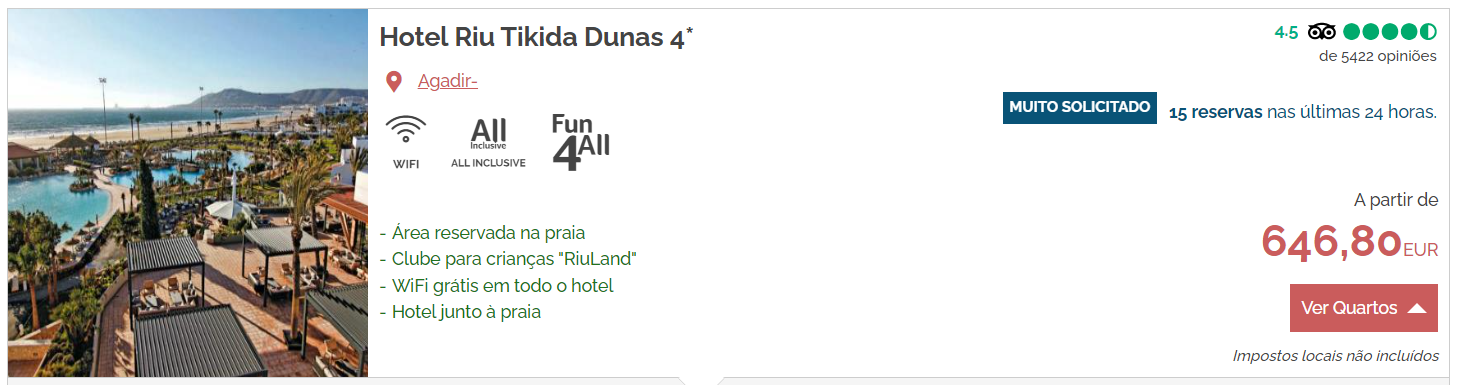Image resolution: width=1457 pixels, height=385 pixels.
Task: Click the TripAdvisor owl logo
Action: point(1321,31)
